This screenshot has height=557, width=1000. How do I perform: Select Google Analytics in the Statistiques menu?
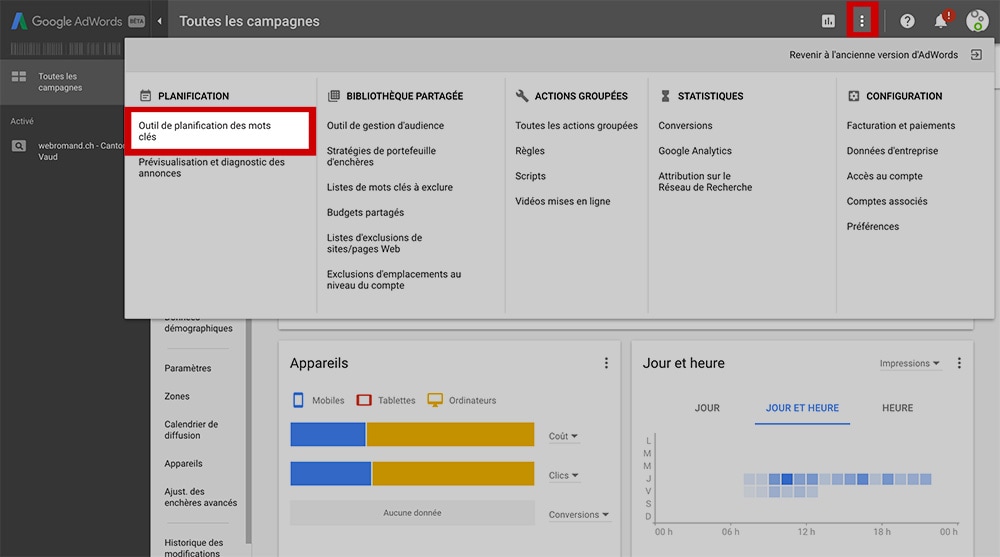[x=695, y=151]
